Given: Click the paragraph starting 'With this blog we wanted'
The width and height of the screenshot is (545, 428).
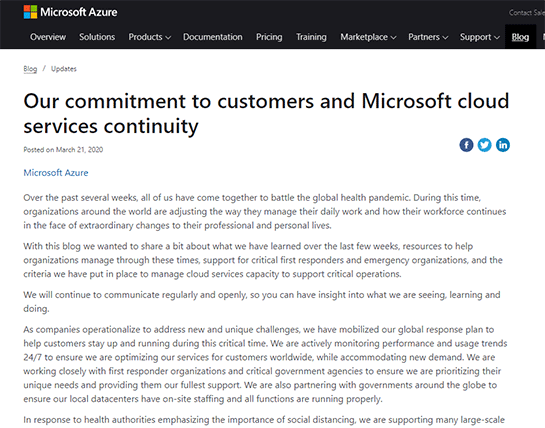Looking at the screenshot, I should click(x=263, y=260).
